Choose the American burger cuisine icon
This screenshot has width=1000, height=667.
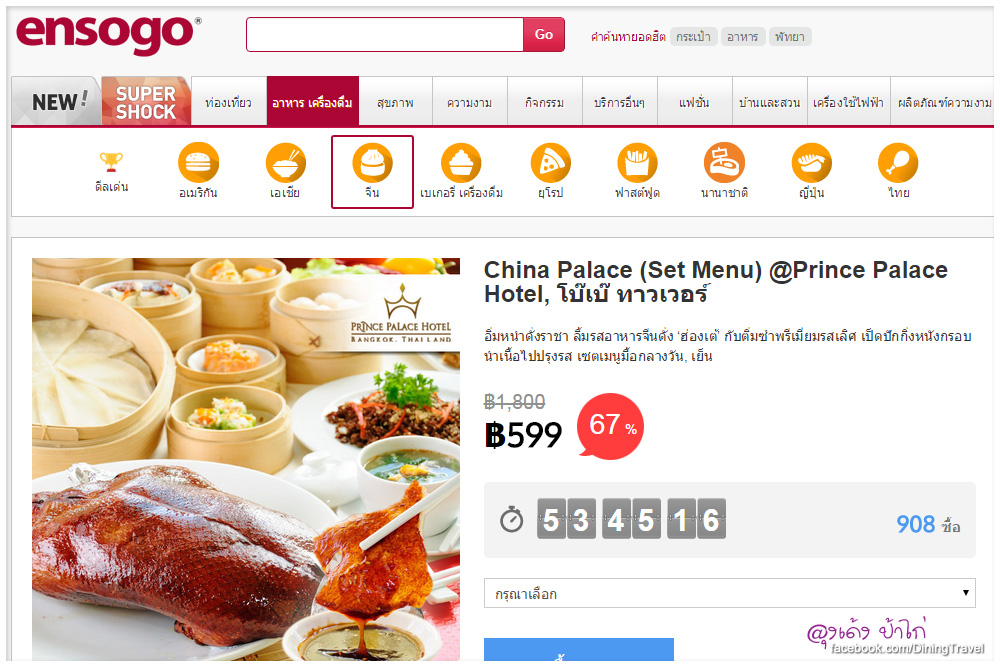pyautogui.click(x=198, y=163)
